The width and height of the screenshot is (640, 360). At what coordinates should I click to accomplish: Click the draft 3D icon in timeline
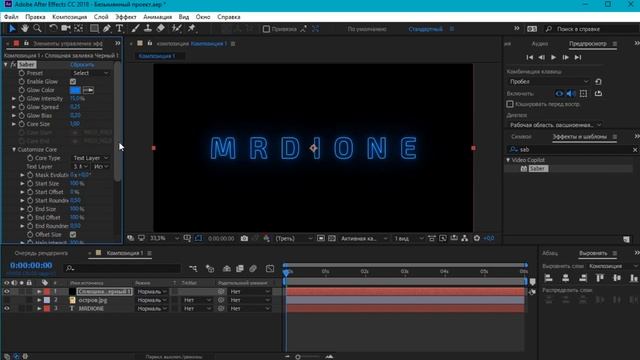pos(210,269)
